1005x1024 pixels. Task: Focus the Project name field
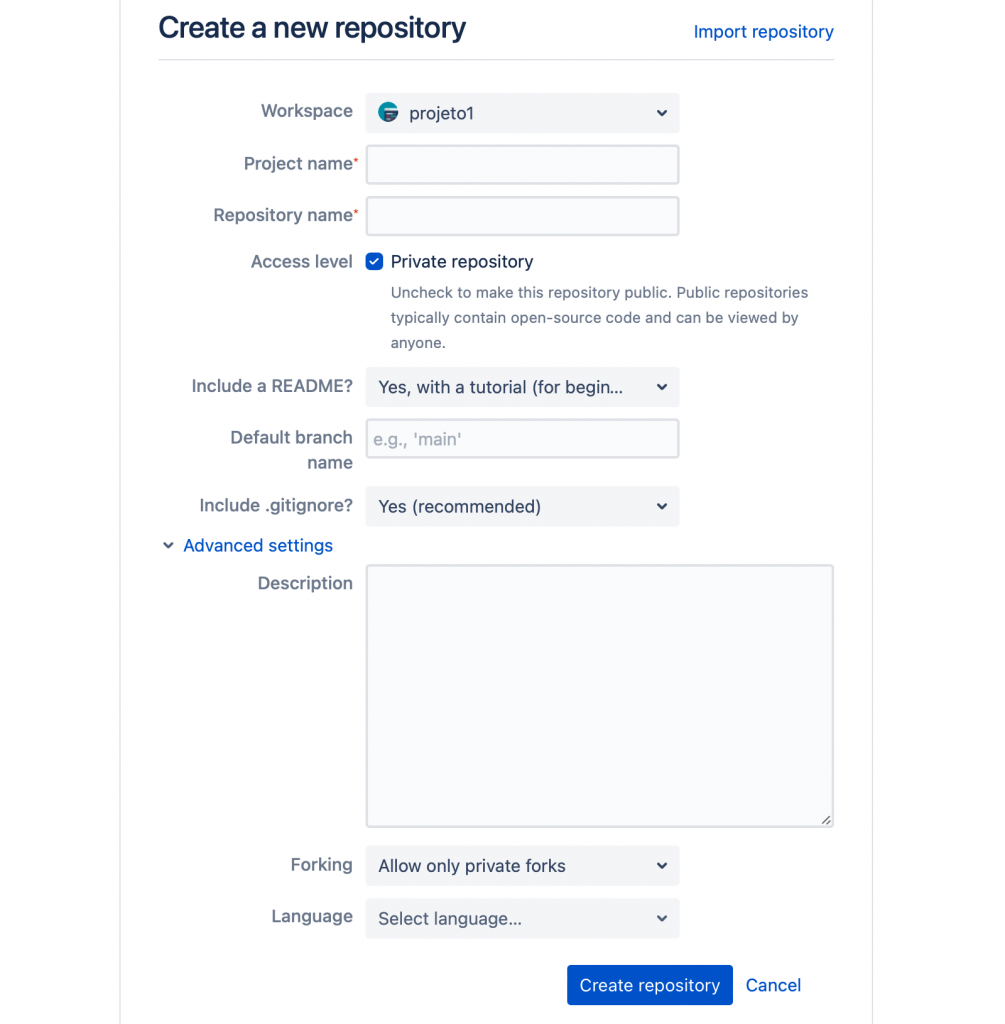522,165
